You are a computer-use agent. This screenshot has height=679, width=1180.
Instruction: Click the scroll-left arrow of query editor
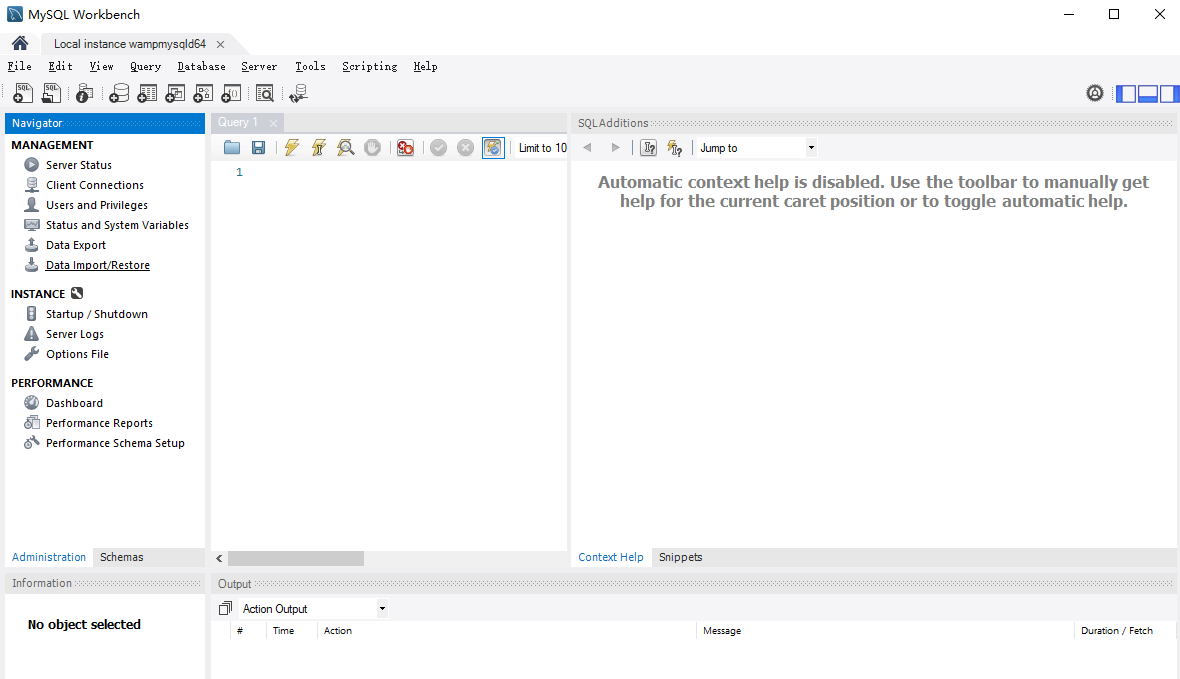219,558
